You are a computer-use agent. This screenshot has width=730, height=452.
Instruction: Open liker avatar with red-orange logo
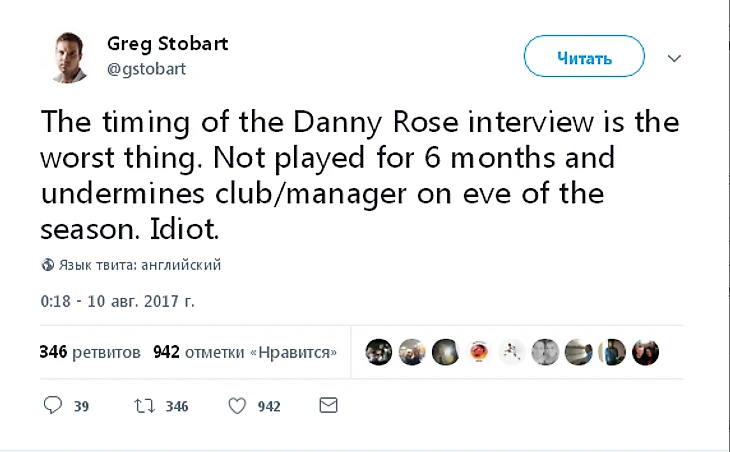click(479, 352)
